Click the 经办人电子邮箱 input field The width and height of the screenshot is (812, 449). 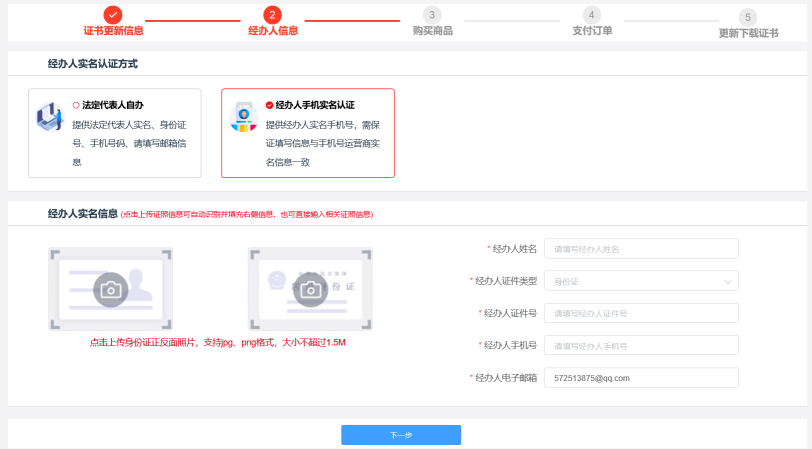pyautogui.click(x=641, y=378)
